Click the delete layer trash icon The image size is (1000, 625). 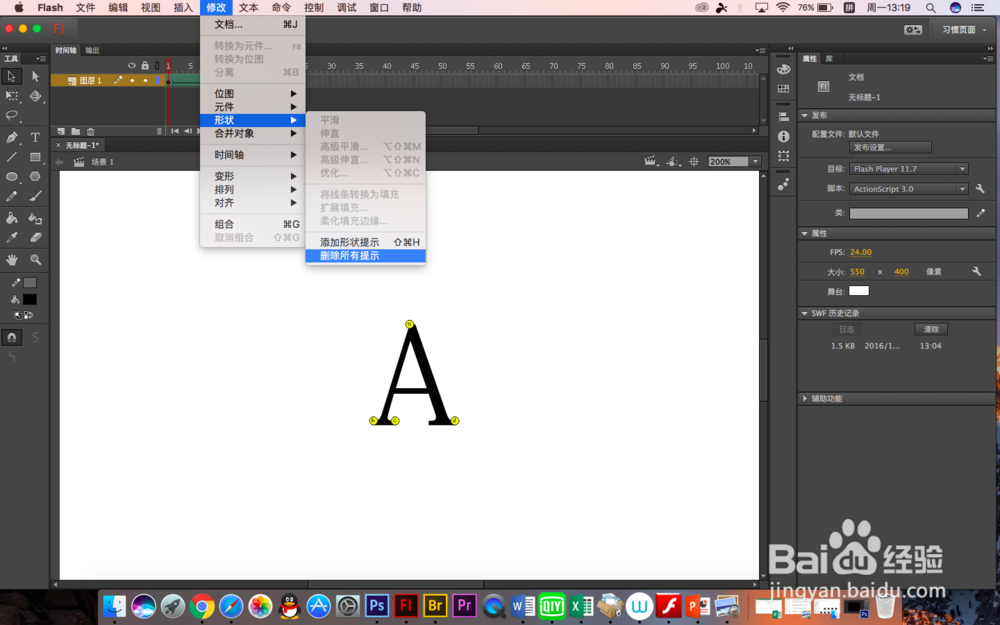click(x=91, y=131)
